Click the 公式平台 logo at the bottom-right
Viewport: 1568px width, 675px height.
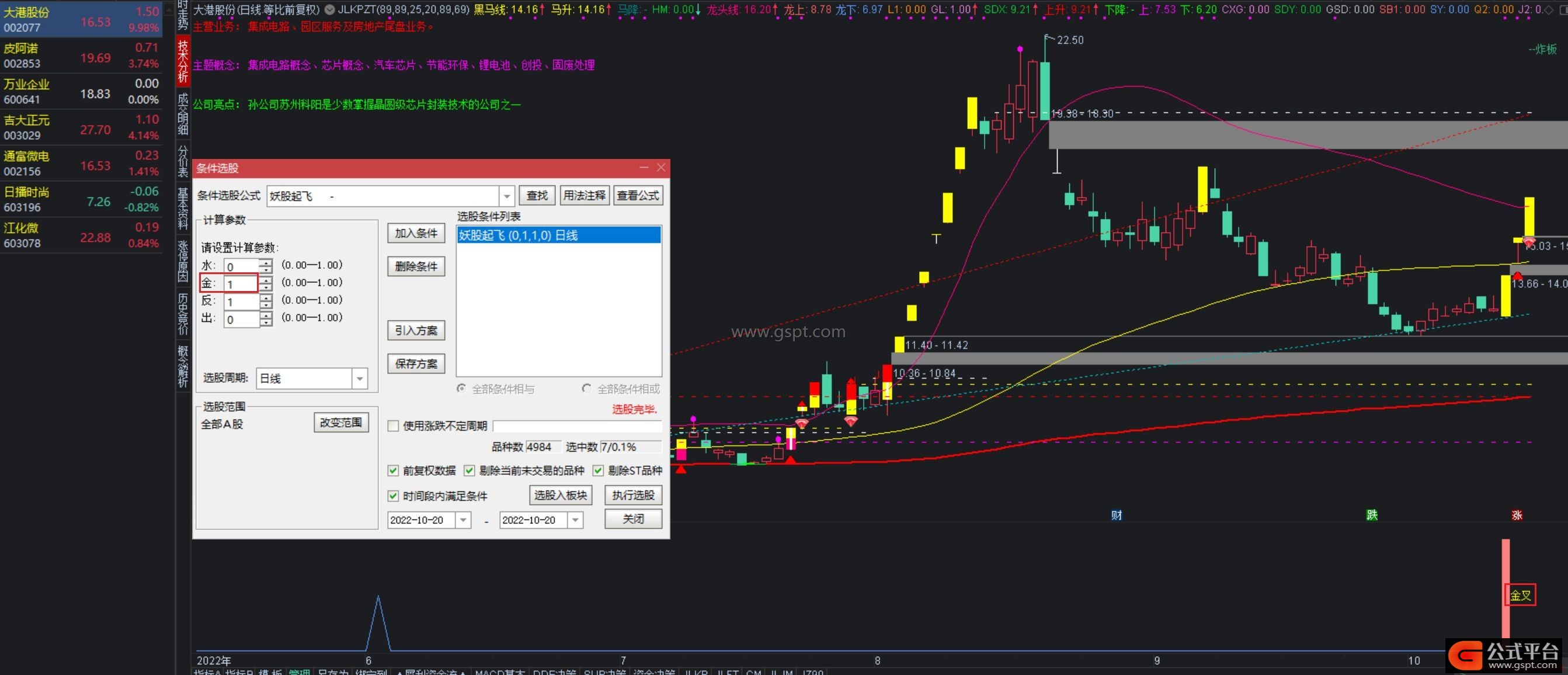pos(1504,656)
